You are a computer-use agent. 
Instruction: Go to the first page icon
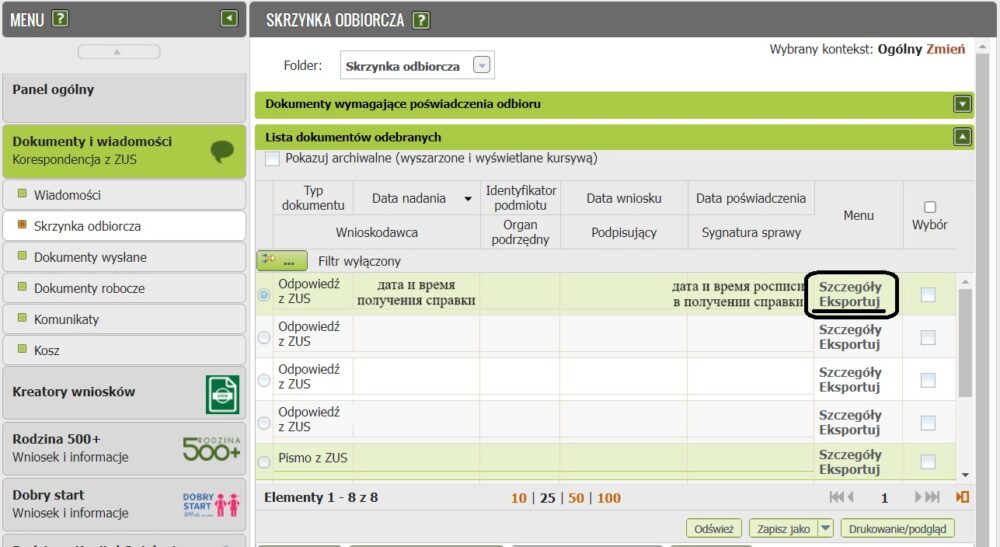point(841,497)
